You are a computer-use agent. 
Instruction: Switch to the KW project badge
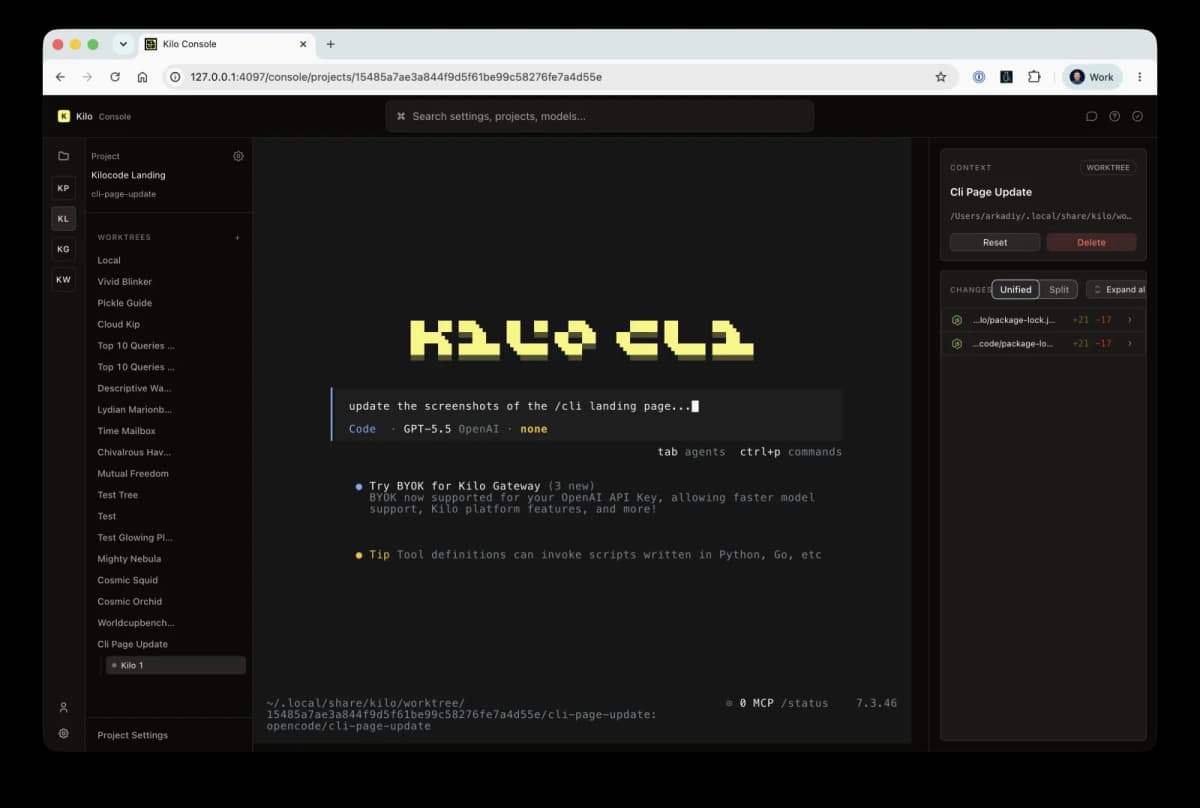pyautogui.click(x=64, y=280)
